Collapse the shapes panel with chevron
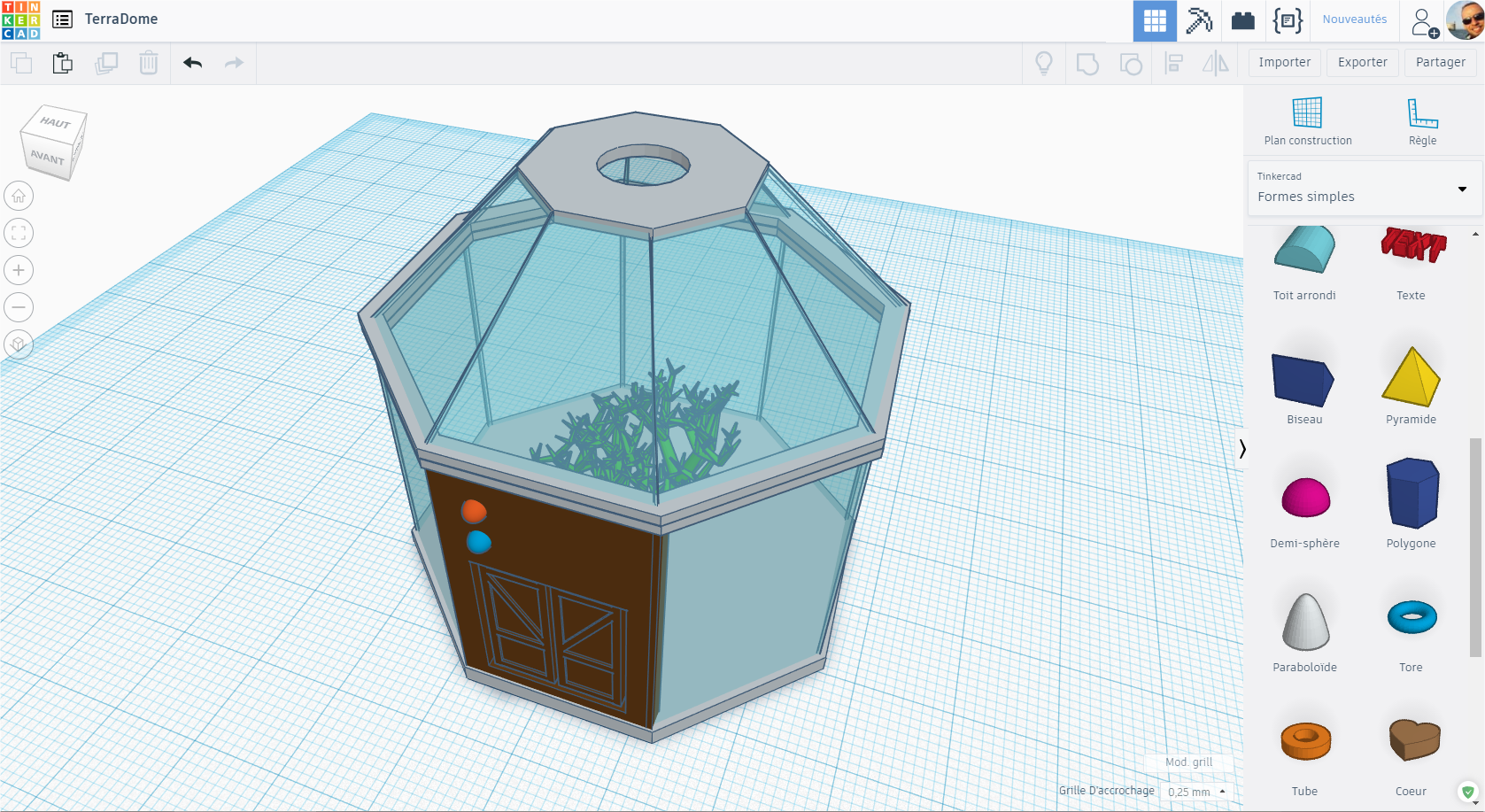 pos(1242,449)
